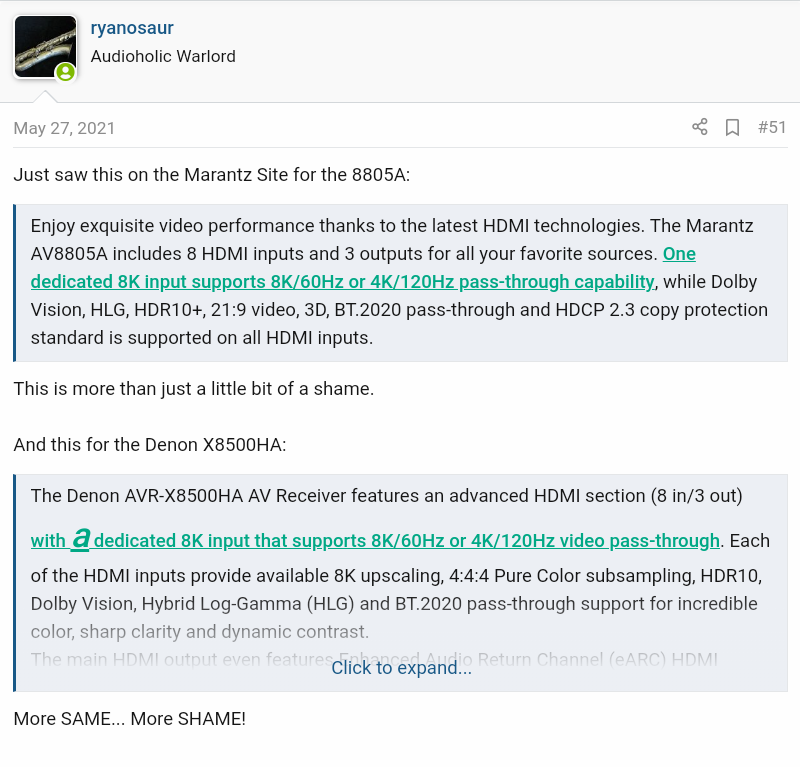
Task: Open the ryanosaur username profile link
Action: (131, 28)
